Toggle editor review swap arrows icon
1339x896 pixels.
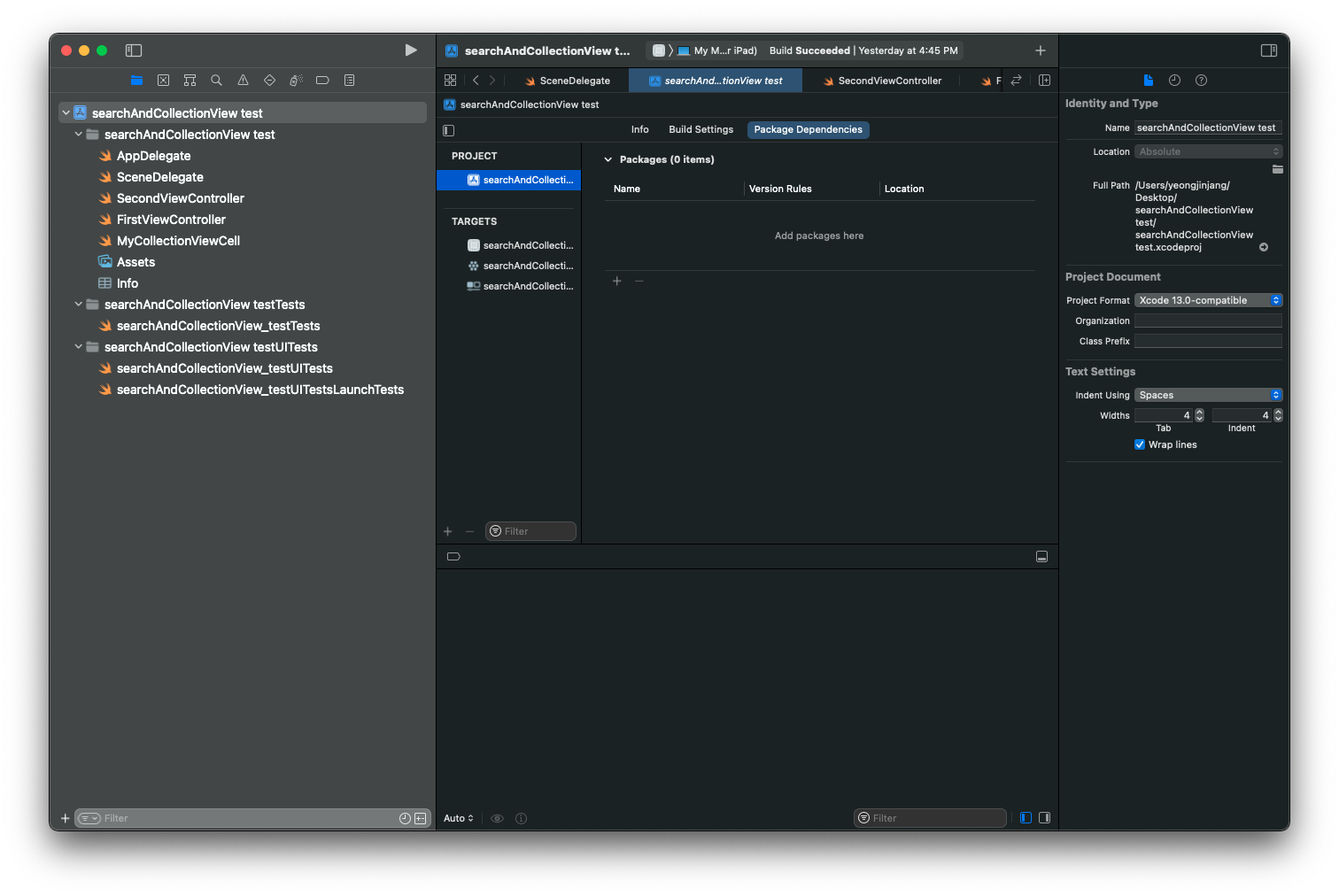pyautogui.click(x=1017, y=81)
